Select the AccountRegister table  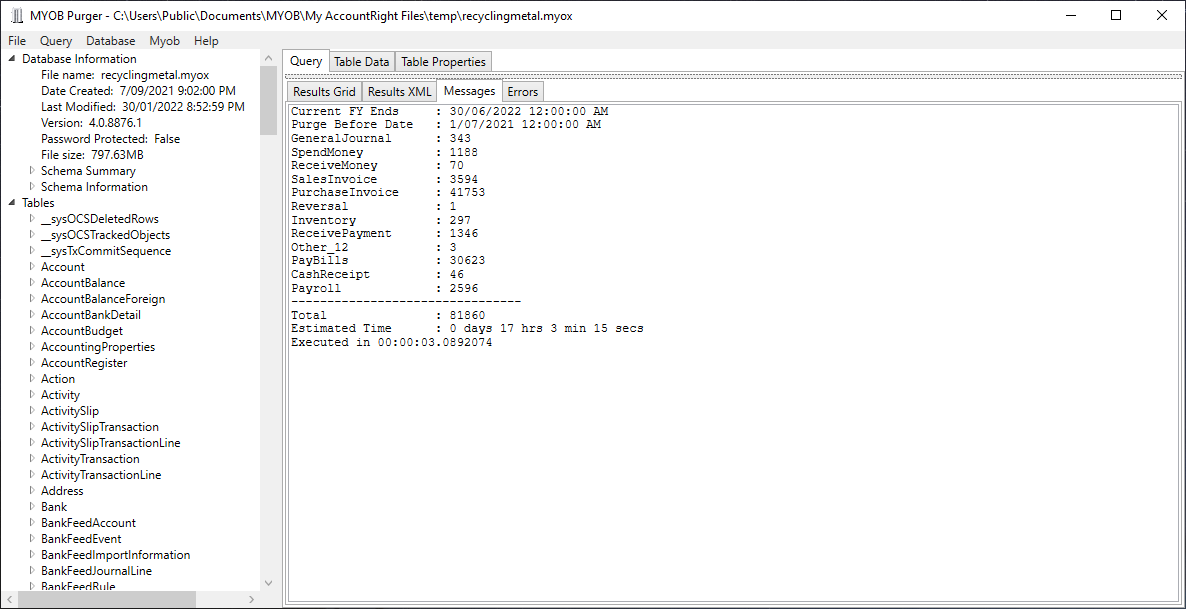(x=84, y=363)
